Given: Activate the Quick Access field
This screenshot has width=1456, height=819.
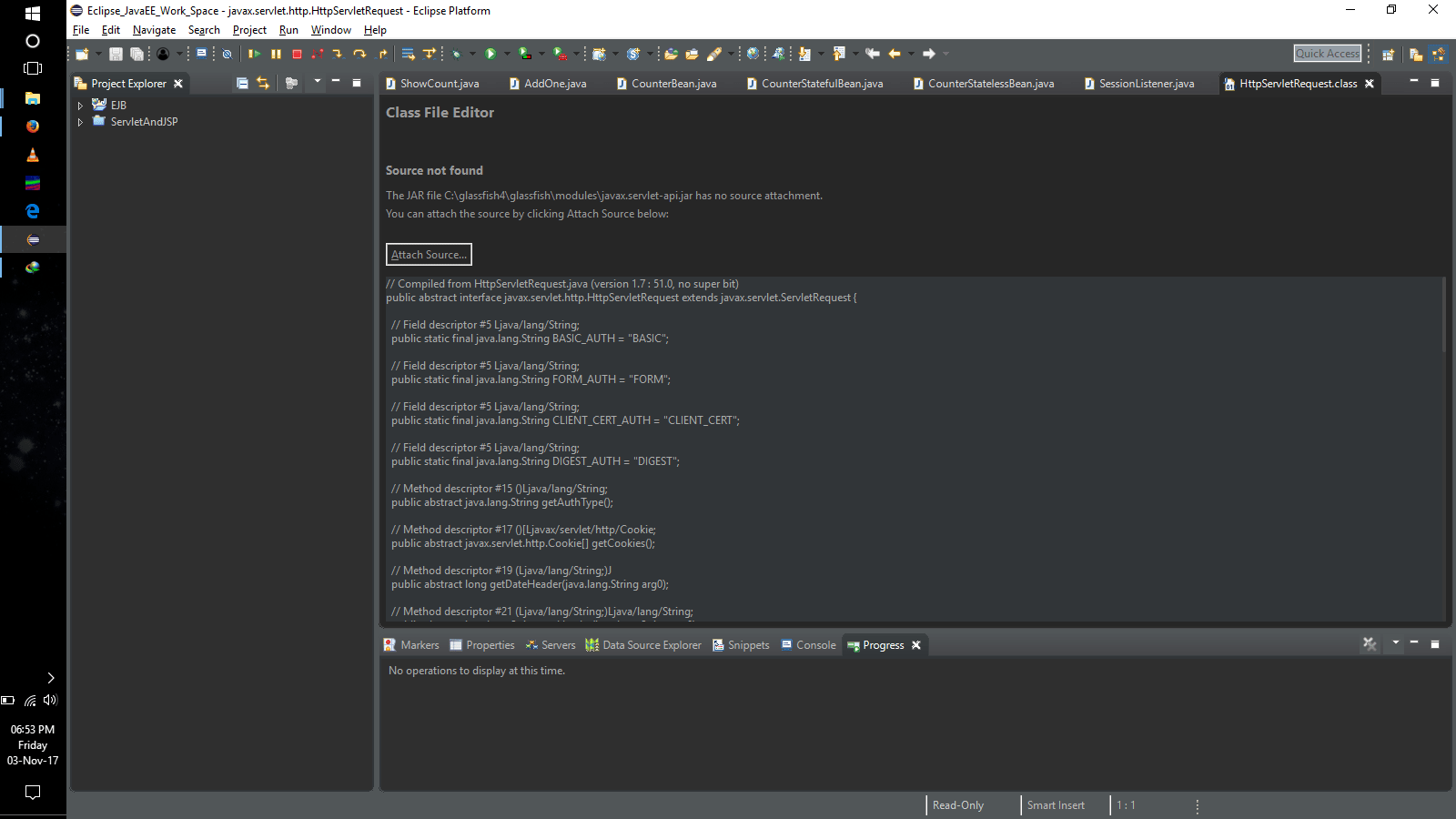Looking at the screenshot, I should pyautogui.click(x=1327, y=53).
